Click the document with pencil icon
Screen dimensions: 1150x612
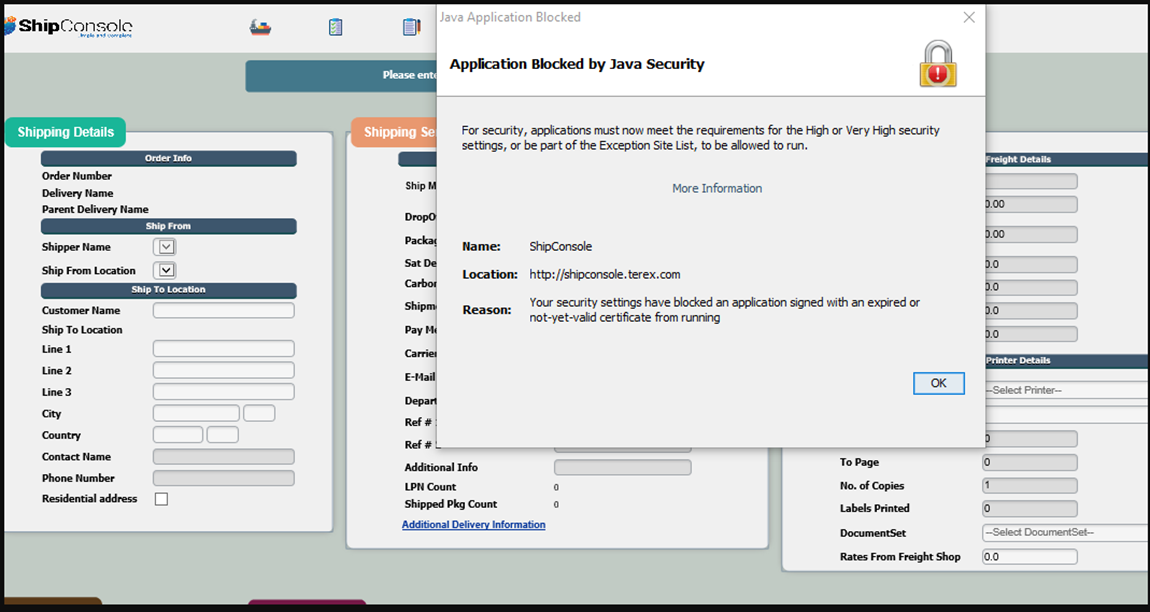tap(411, 27)
